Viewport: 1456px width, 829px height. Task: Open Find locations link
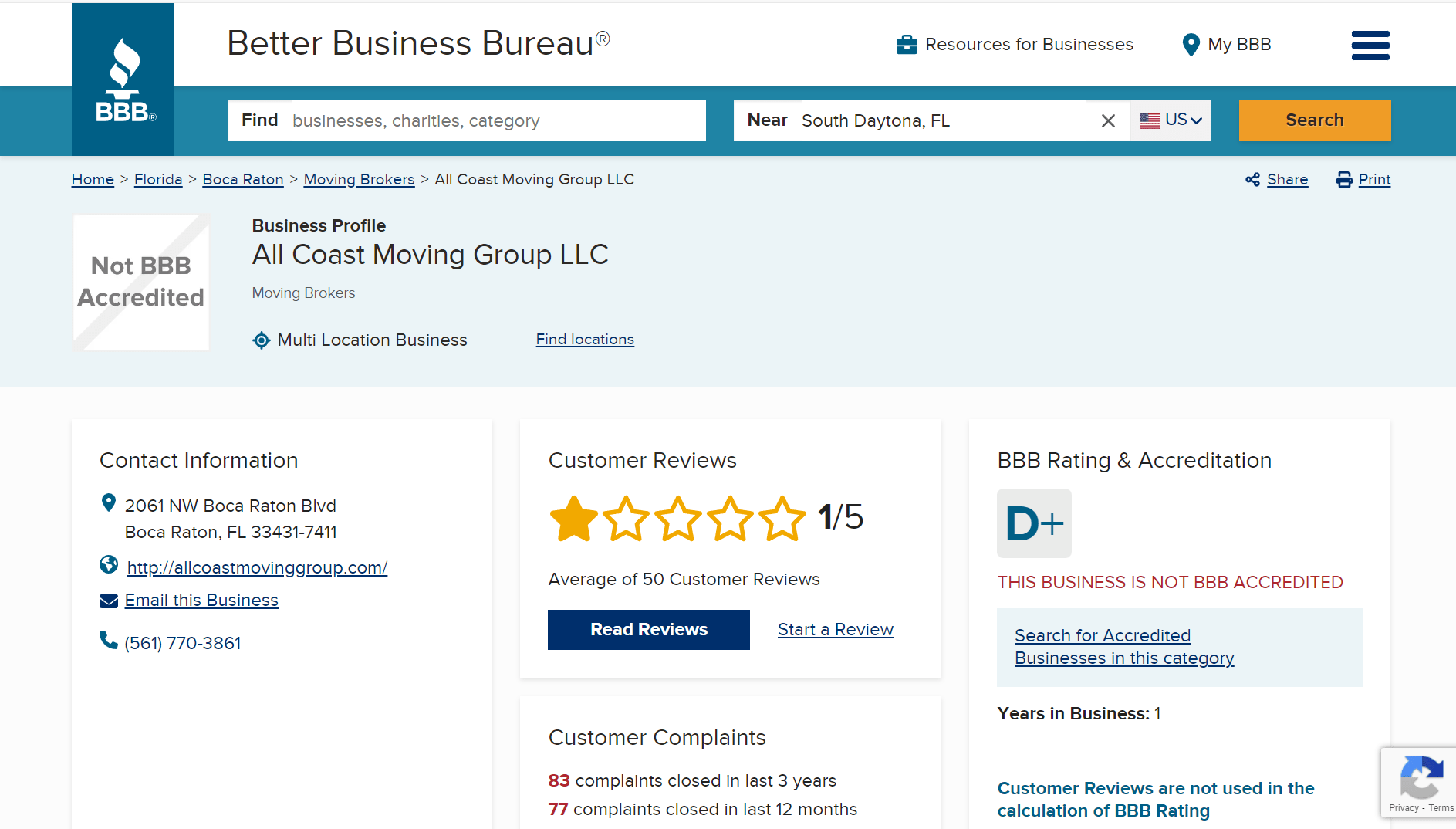click(x=585, y=340)
